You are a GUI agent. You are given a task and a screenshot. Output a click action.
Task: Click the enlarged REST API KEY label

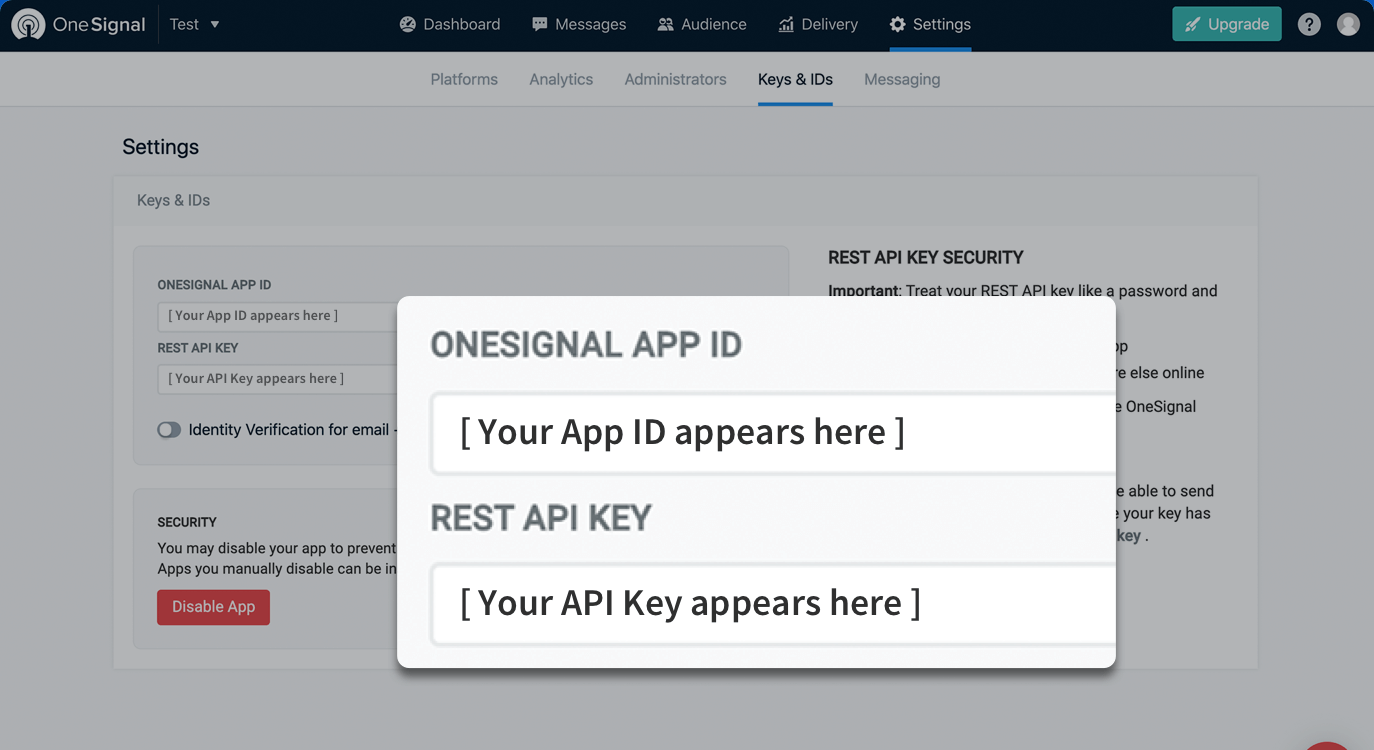pyautogui.click(x=541, y=518)
